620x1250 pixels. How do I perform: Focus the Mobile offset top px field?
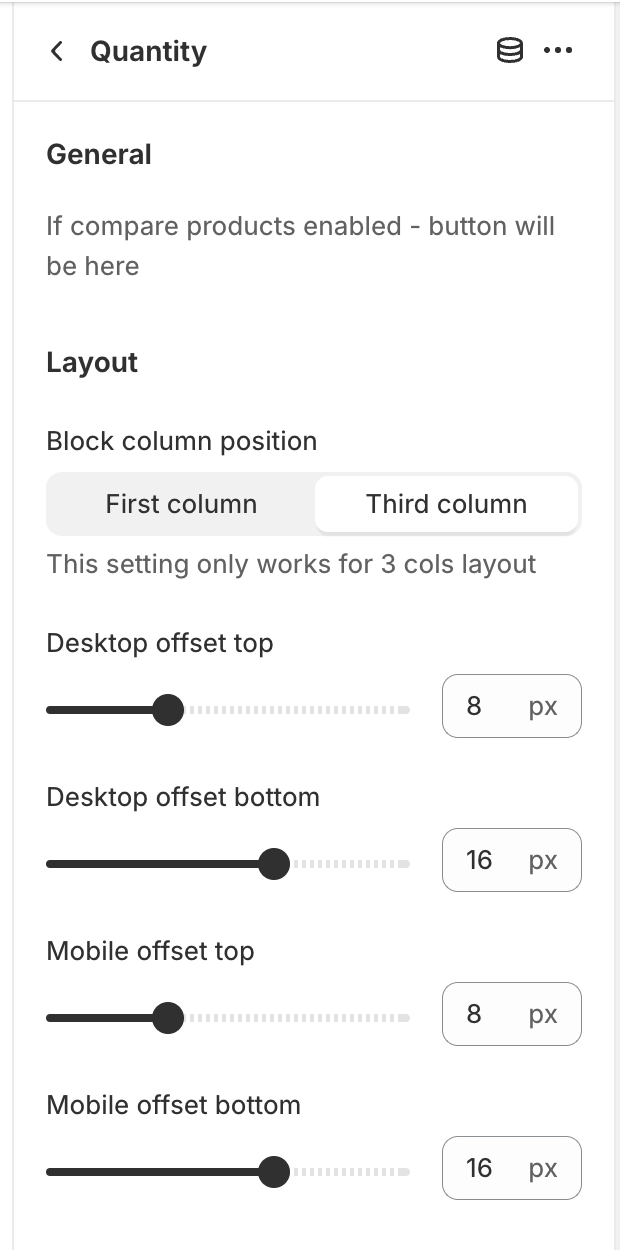click(x=511, y=1014)
